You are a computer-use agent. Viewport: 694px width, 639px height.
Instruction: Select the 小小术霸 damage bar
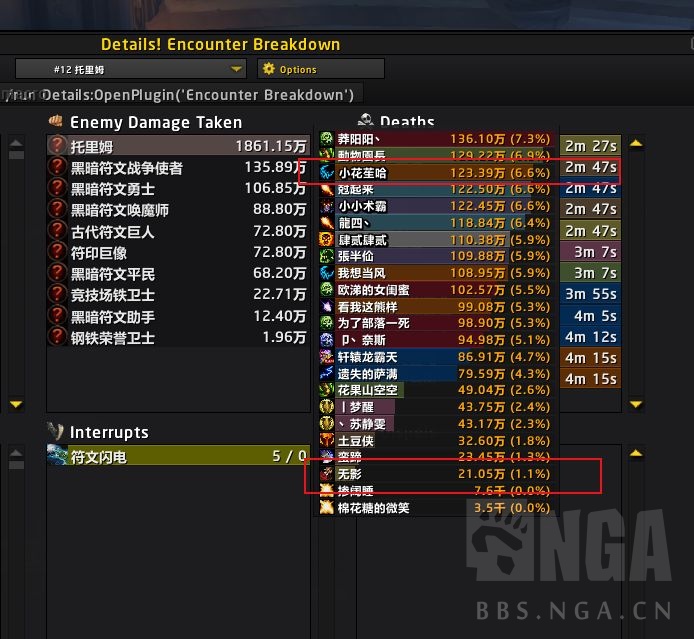438,206
